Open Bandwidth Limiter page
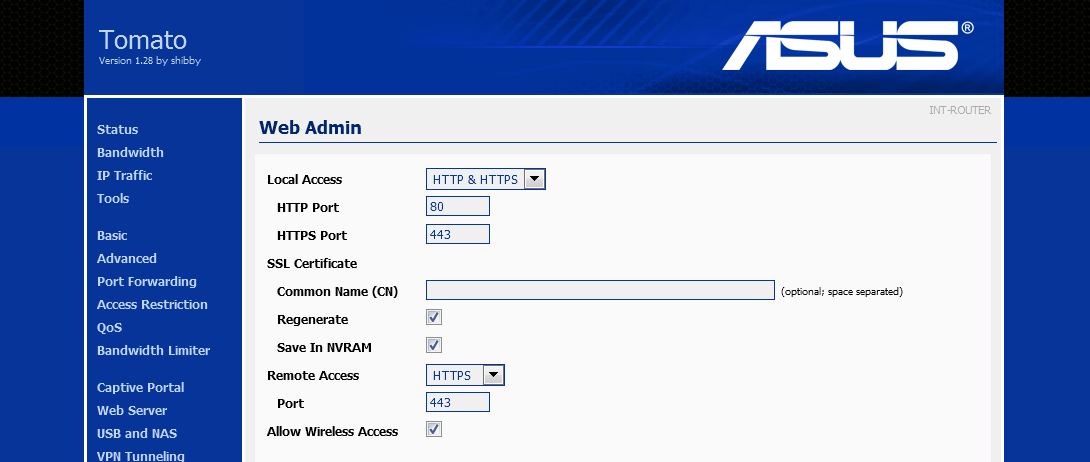Screen dimensions: 1090x462 (154, 350)
